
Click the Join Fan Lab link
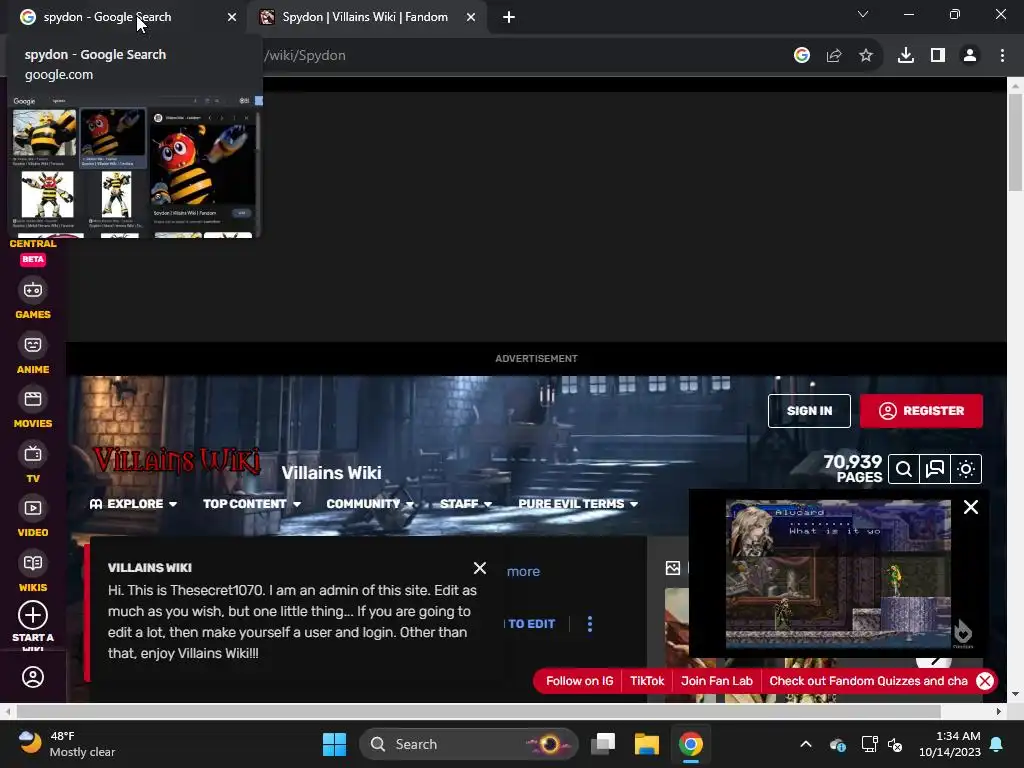click(x=716, y=681)
